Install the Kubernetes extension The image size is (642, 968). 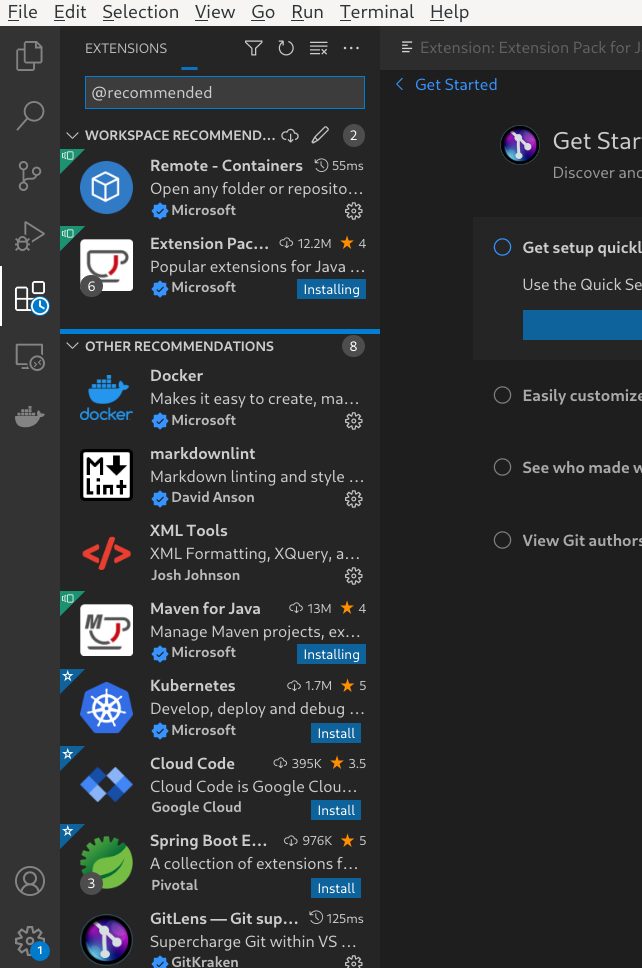[336, 733]
